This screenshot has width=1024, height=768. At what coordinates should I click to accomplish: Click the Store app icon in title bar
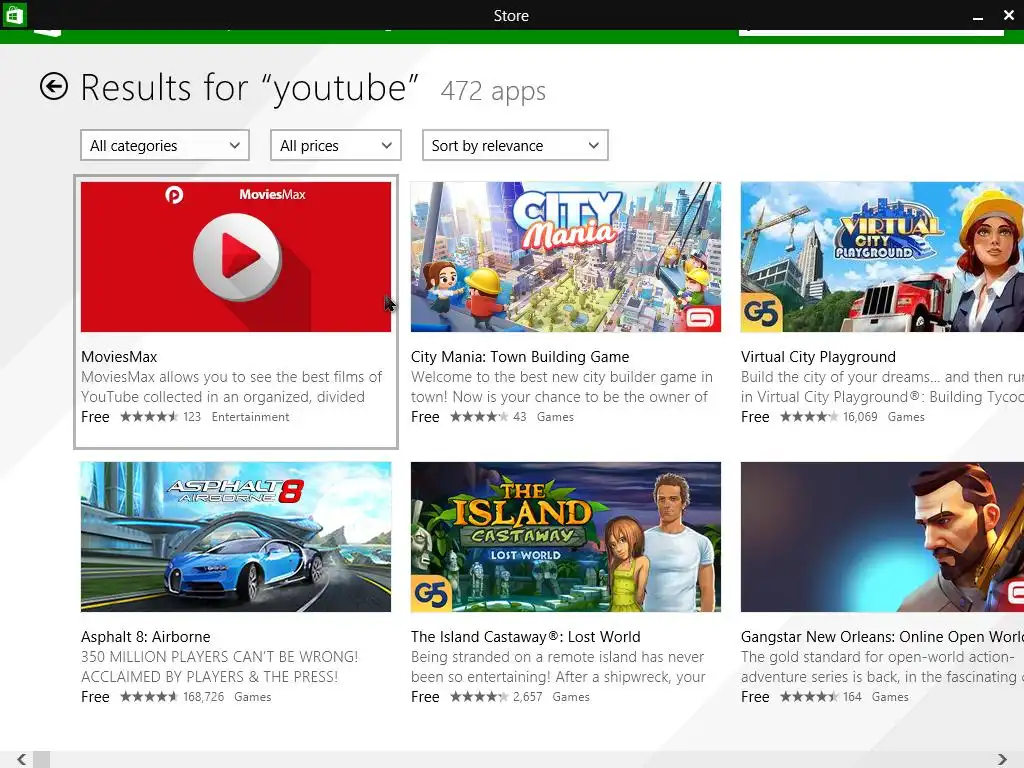click(14, 14)
